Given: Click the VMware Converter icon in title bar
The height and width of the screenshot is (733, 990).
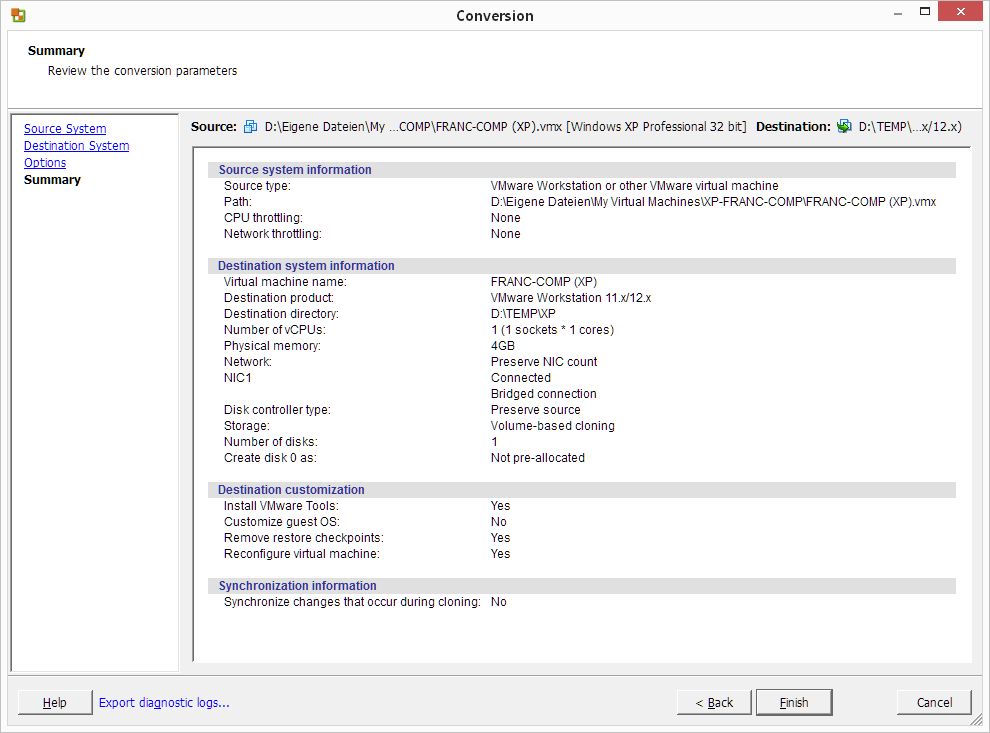Looking at the screenshot, I should pos(18,15).
